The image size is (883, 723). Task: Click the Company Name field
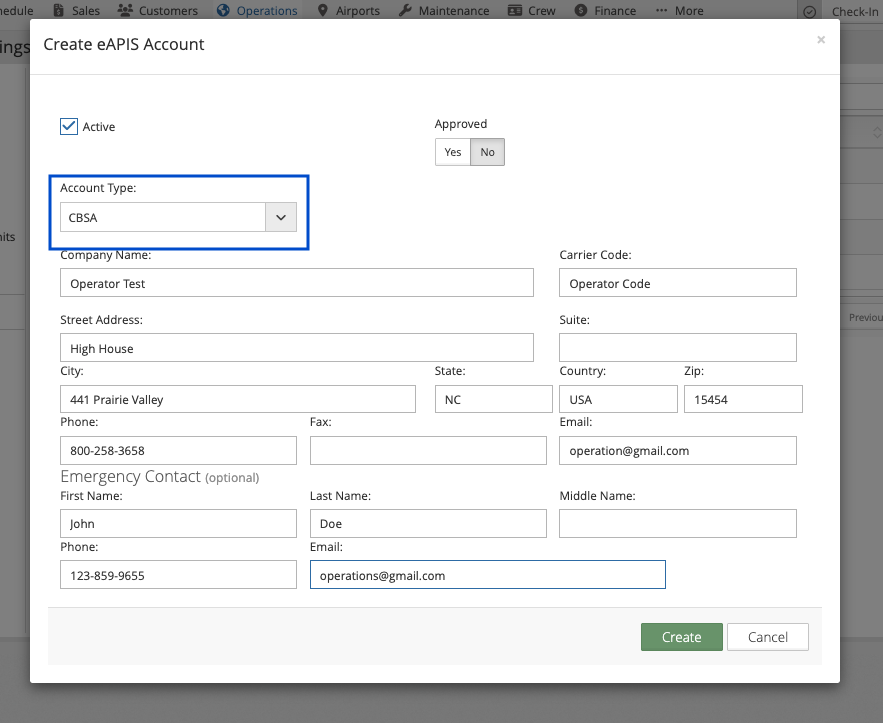296,284
